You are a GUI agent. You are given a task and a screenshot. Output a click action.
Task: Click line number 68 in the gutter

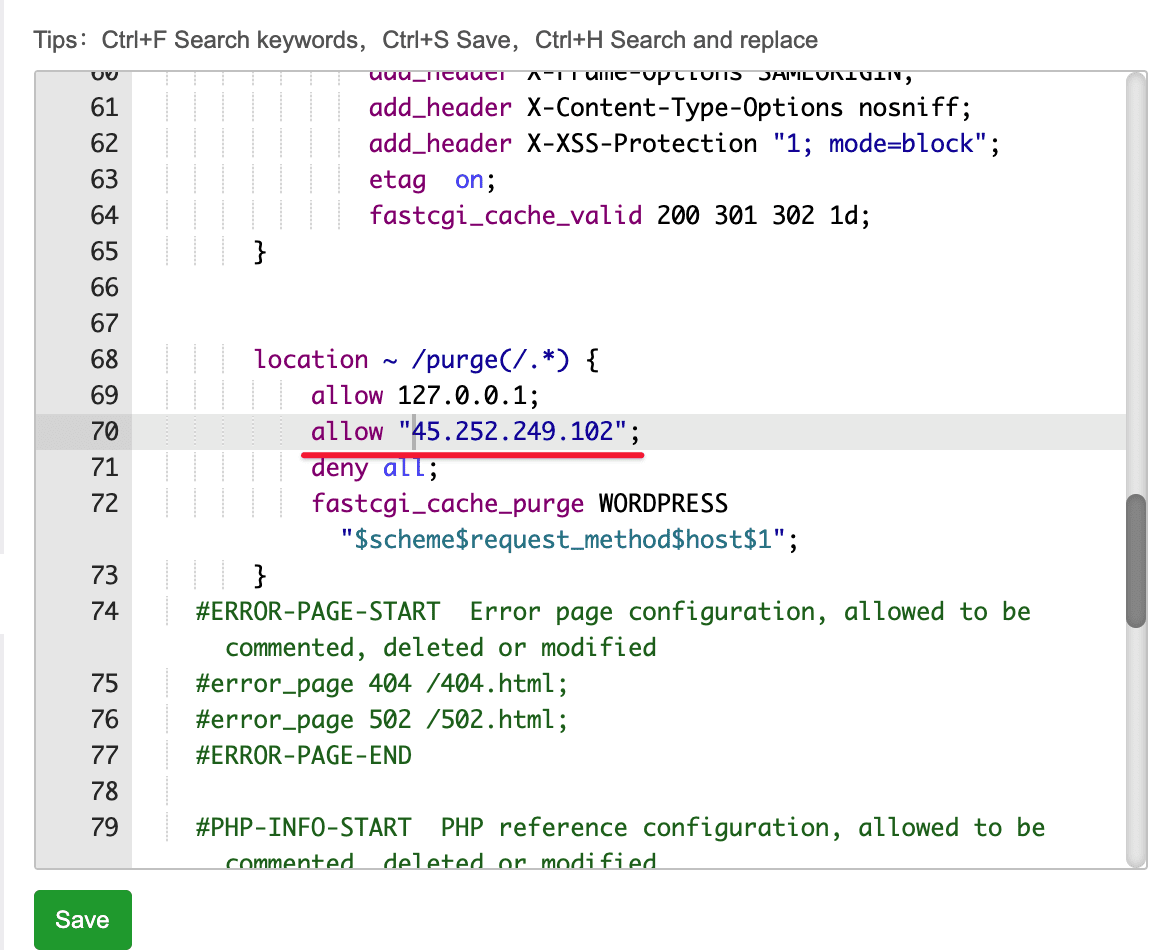click(x=104, y=360)
